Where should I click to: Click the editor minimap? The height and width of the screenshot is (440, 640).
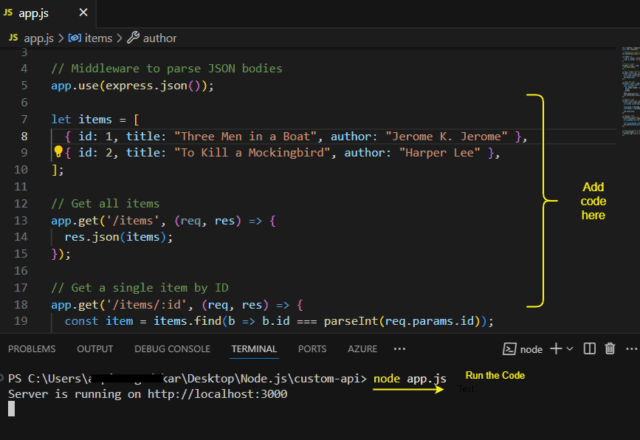[631, 91]
